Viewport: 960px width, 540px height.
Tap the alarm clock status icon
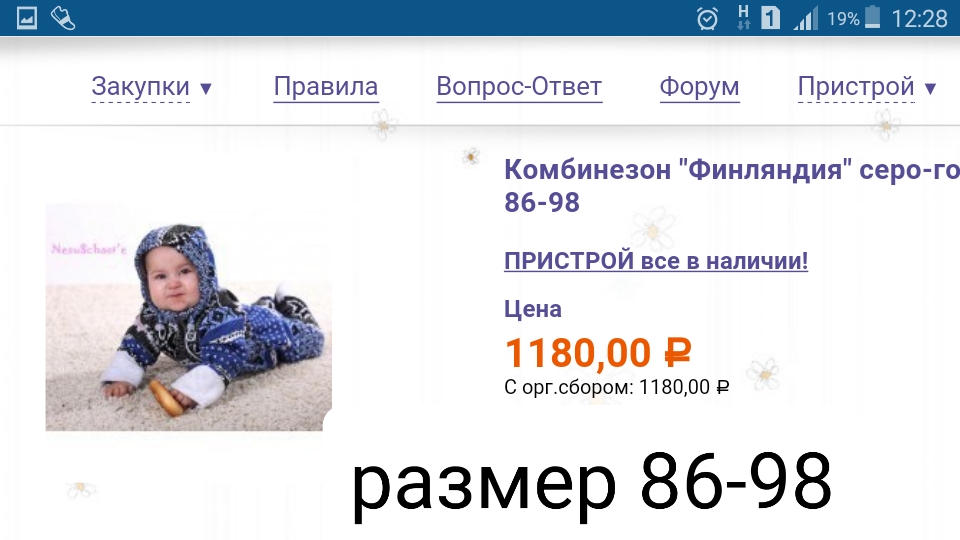coord(707,18)
